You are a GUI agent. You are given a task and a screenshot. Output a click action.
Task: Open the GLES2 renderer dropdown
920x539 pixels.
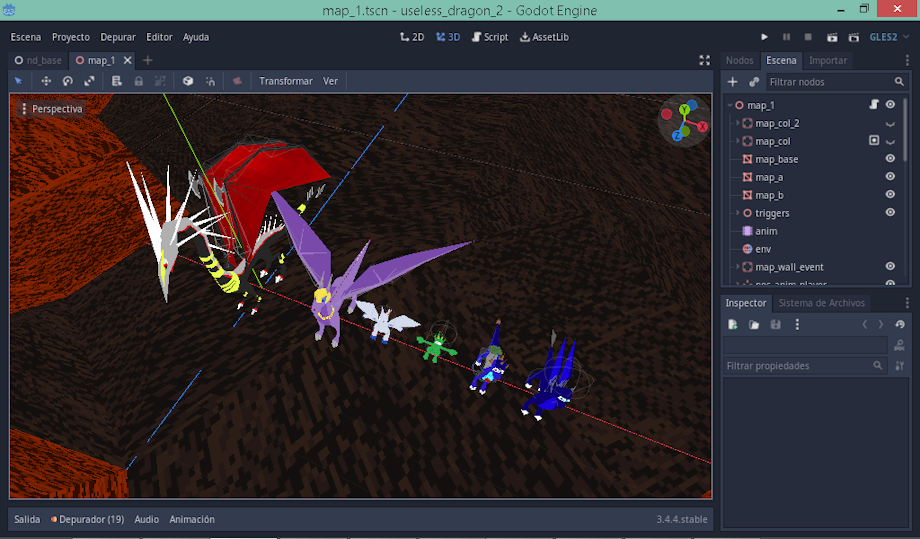click(x=888, y=37)
